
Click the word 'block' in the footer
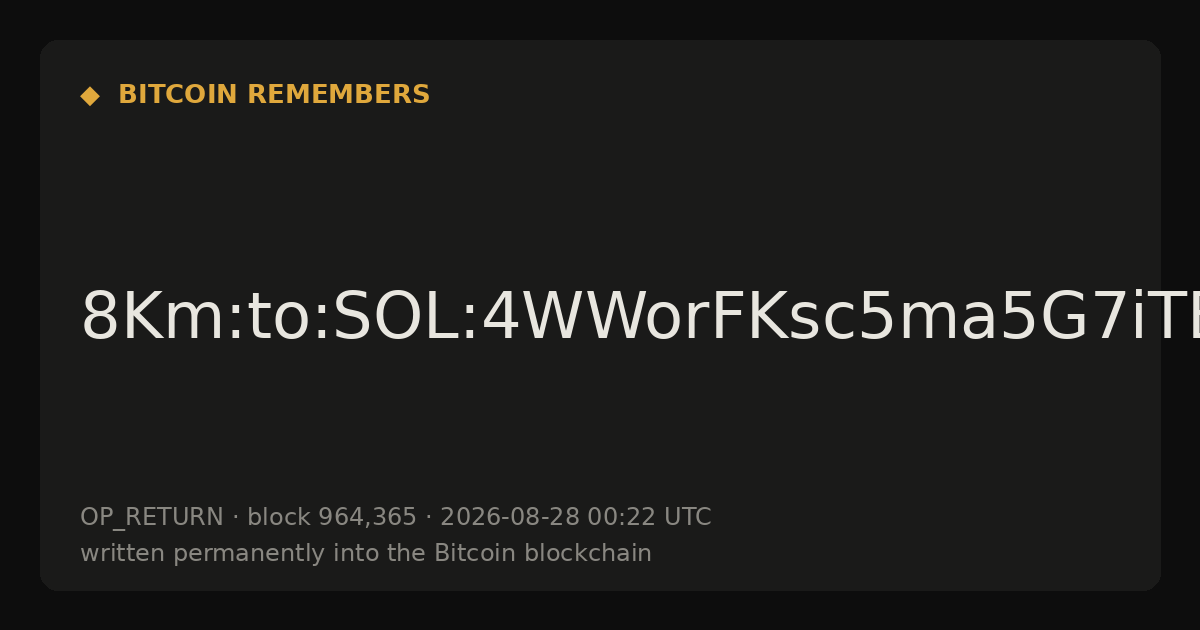click(x=278, y=517)
